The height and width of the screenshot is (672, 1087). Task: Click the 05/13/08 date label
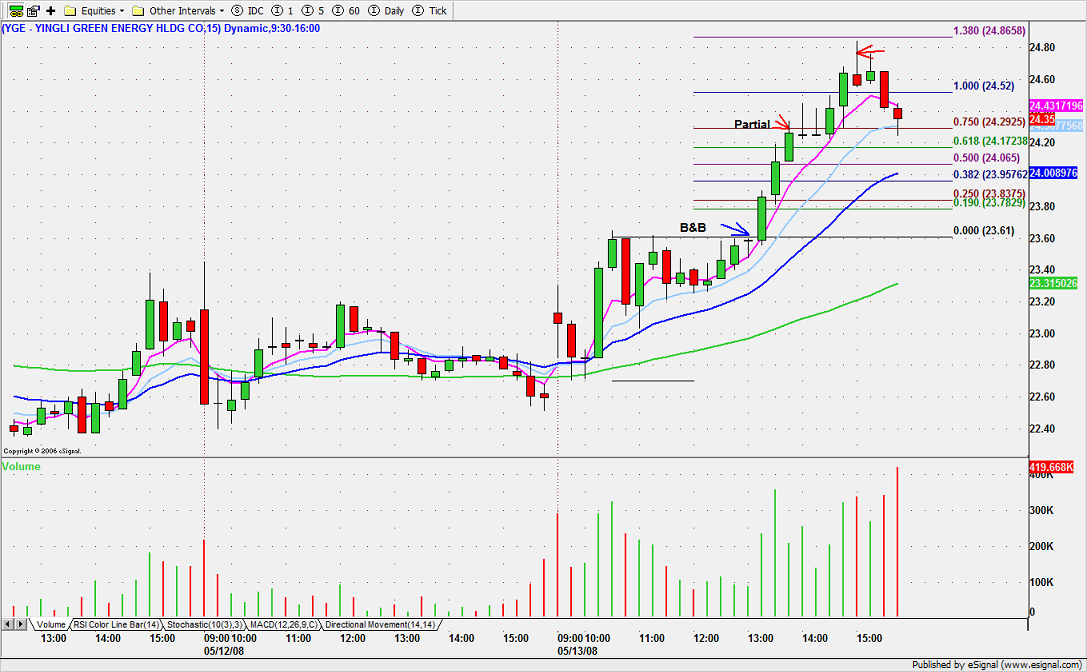pyautogui.click(x=577, y=651)
